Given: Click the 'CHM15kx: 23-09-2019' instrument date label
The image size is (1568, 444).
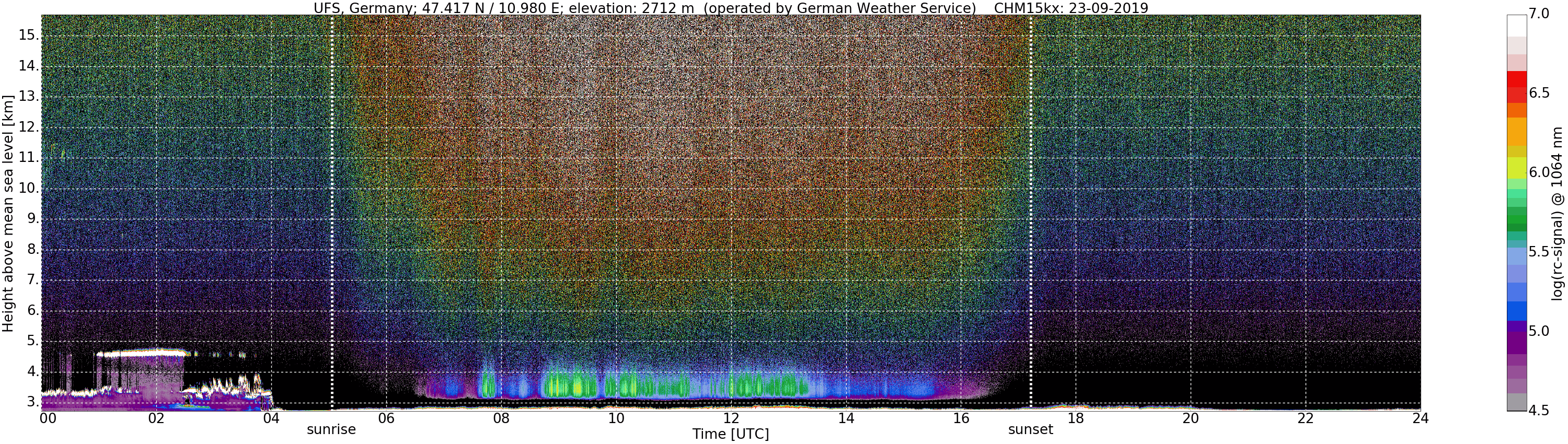Looking at the screenshot, I should coord(1071,8).
